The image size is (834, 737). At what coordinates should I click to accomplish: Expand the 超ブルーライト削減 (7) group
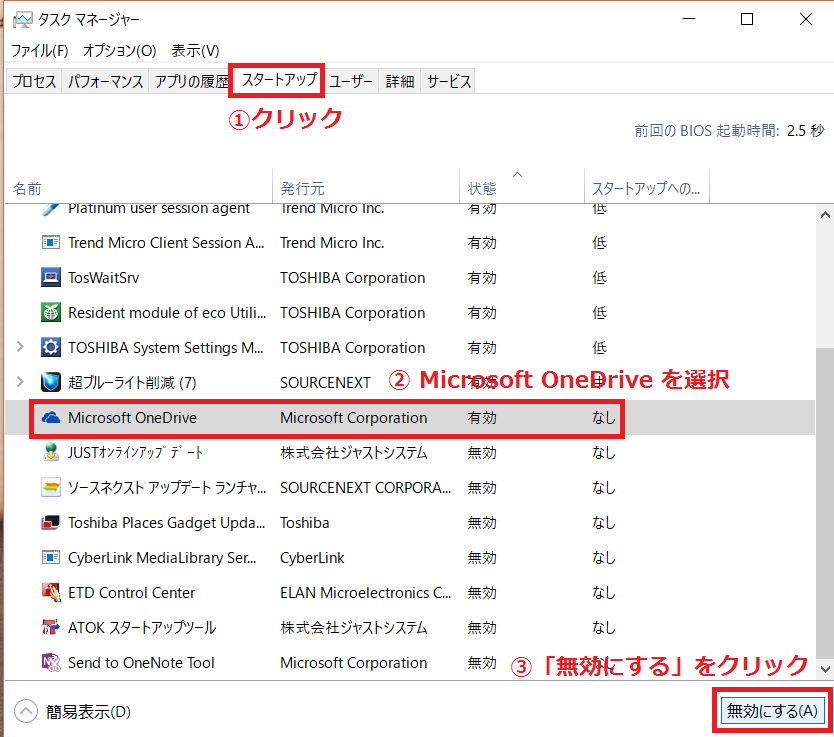[x=20, y=382]
